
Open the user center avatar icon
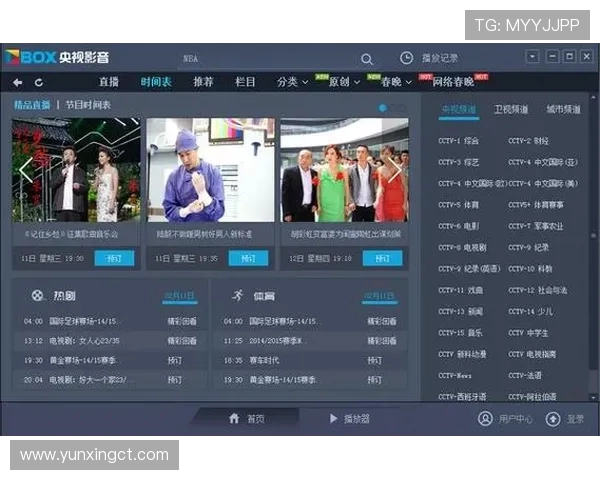[x=485, y=419]
